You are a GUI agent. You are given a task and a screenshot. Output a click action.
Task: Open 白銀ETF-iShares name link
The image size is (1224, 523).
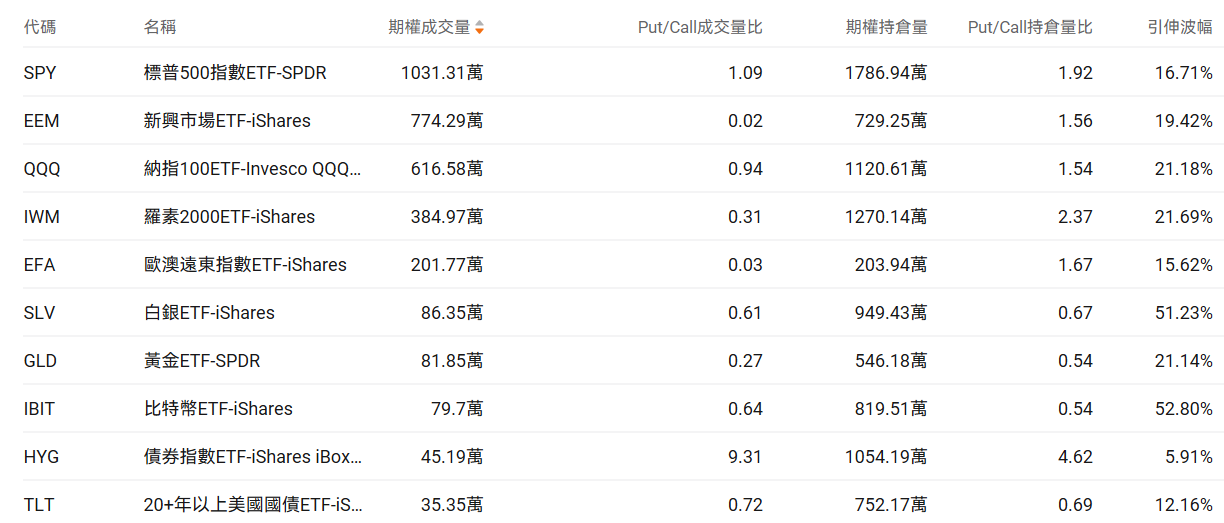point(209,313)
